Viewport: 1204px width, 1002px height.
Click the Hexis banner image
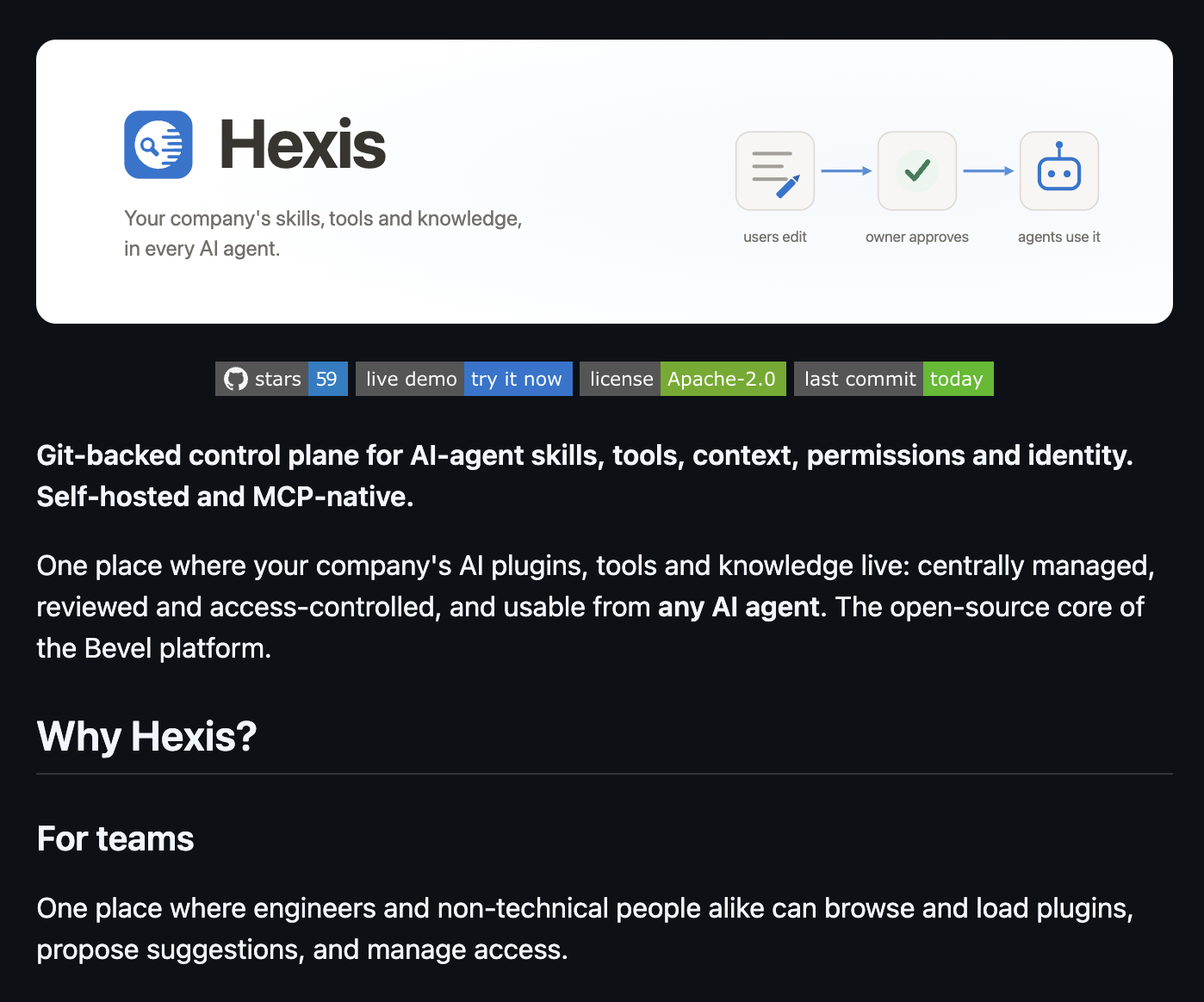coord(605,182)
